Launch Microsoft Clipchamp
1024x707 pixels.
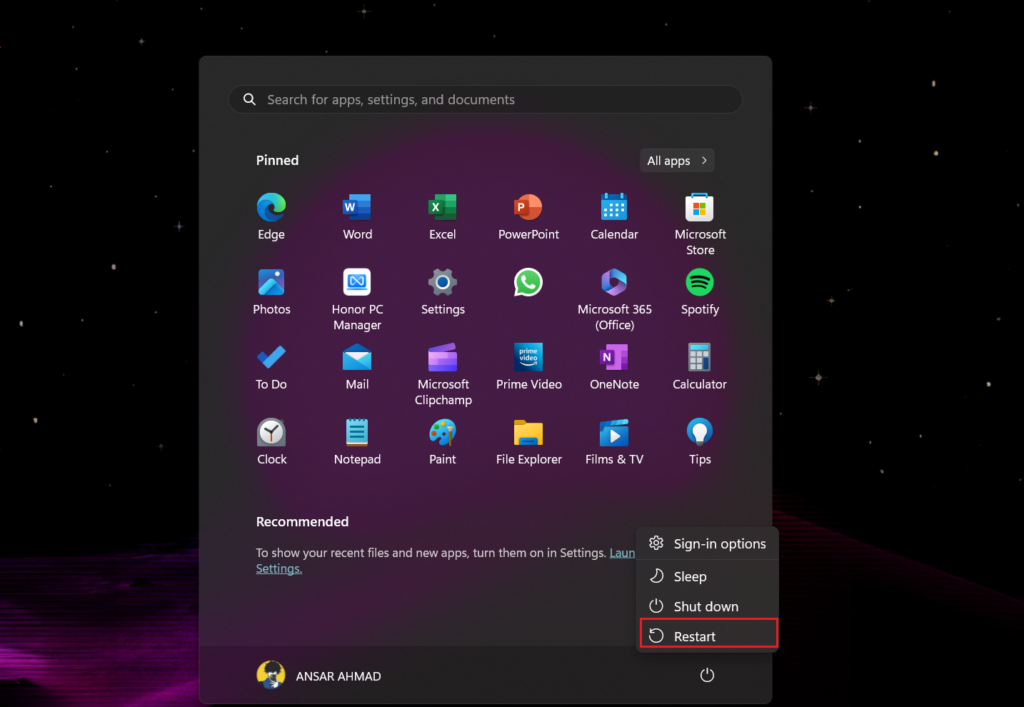tap(442, 358)
